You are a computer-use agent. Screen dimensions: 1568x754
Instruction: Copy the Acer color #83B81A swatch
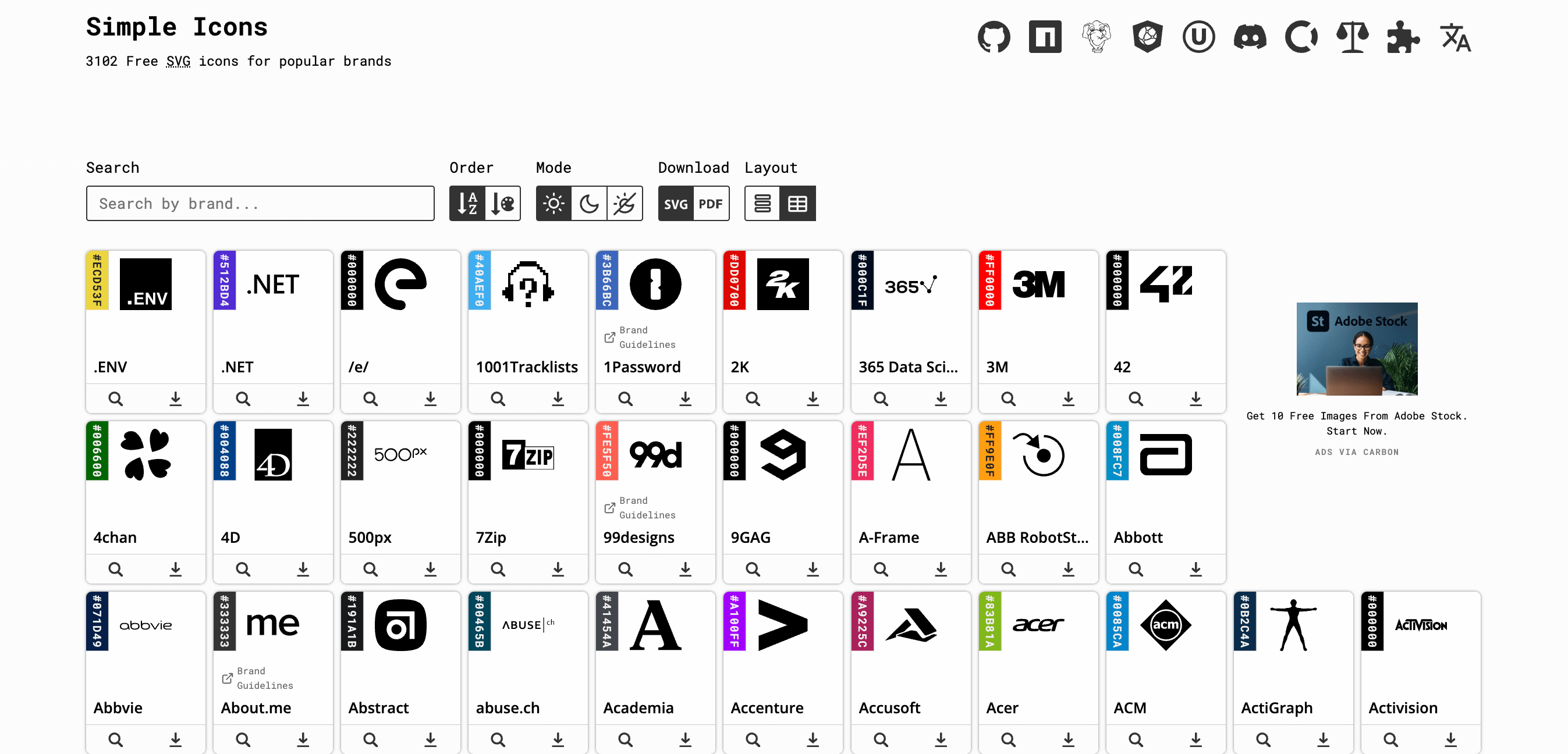click(989, 621)
